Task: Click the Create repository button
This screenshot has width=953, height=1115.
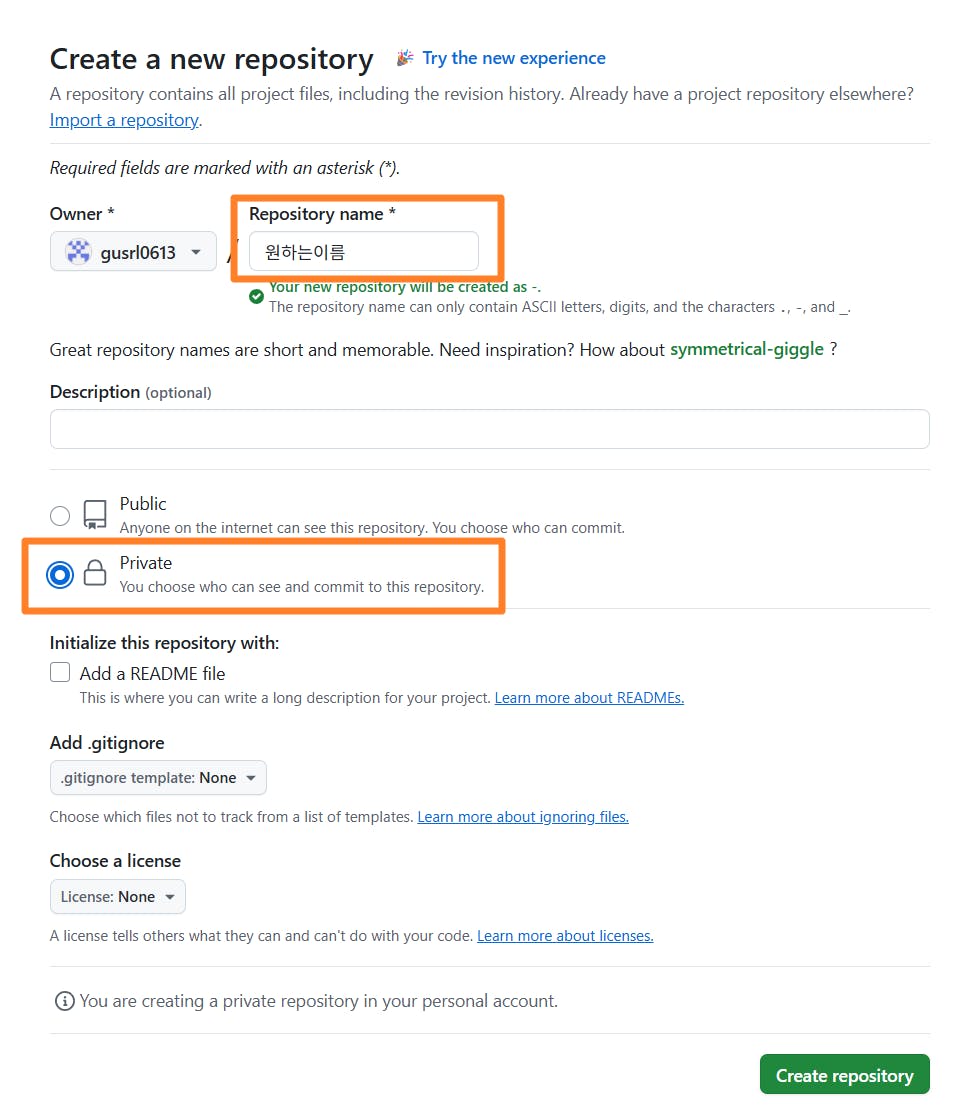Action: (x=845, y=1074)
